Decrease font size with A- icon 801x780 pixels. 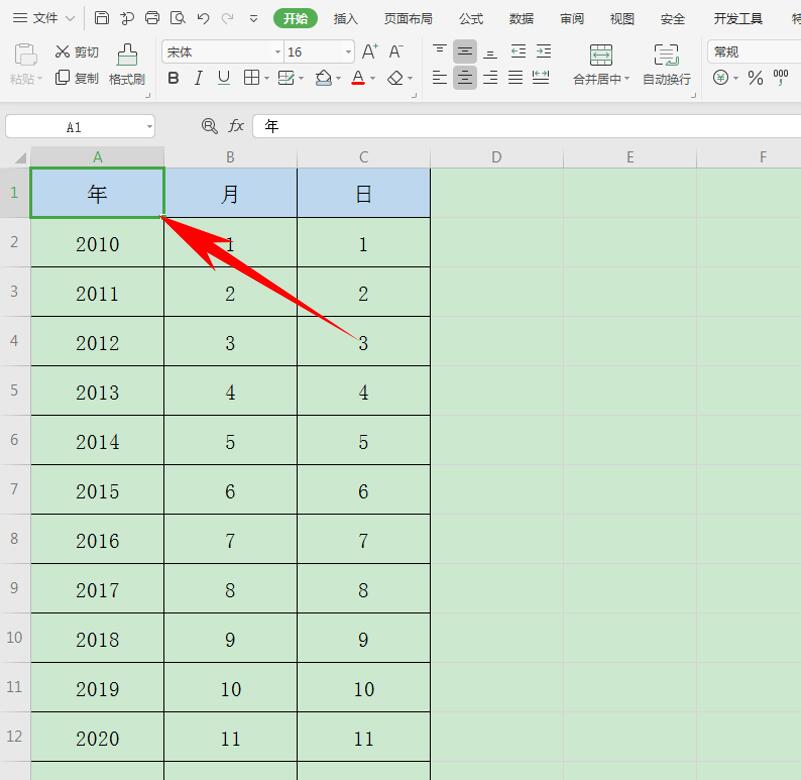pyautogui.click(x=395, y=52)
